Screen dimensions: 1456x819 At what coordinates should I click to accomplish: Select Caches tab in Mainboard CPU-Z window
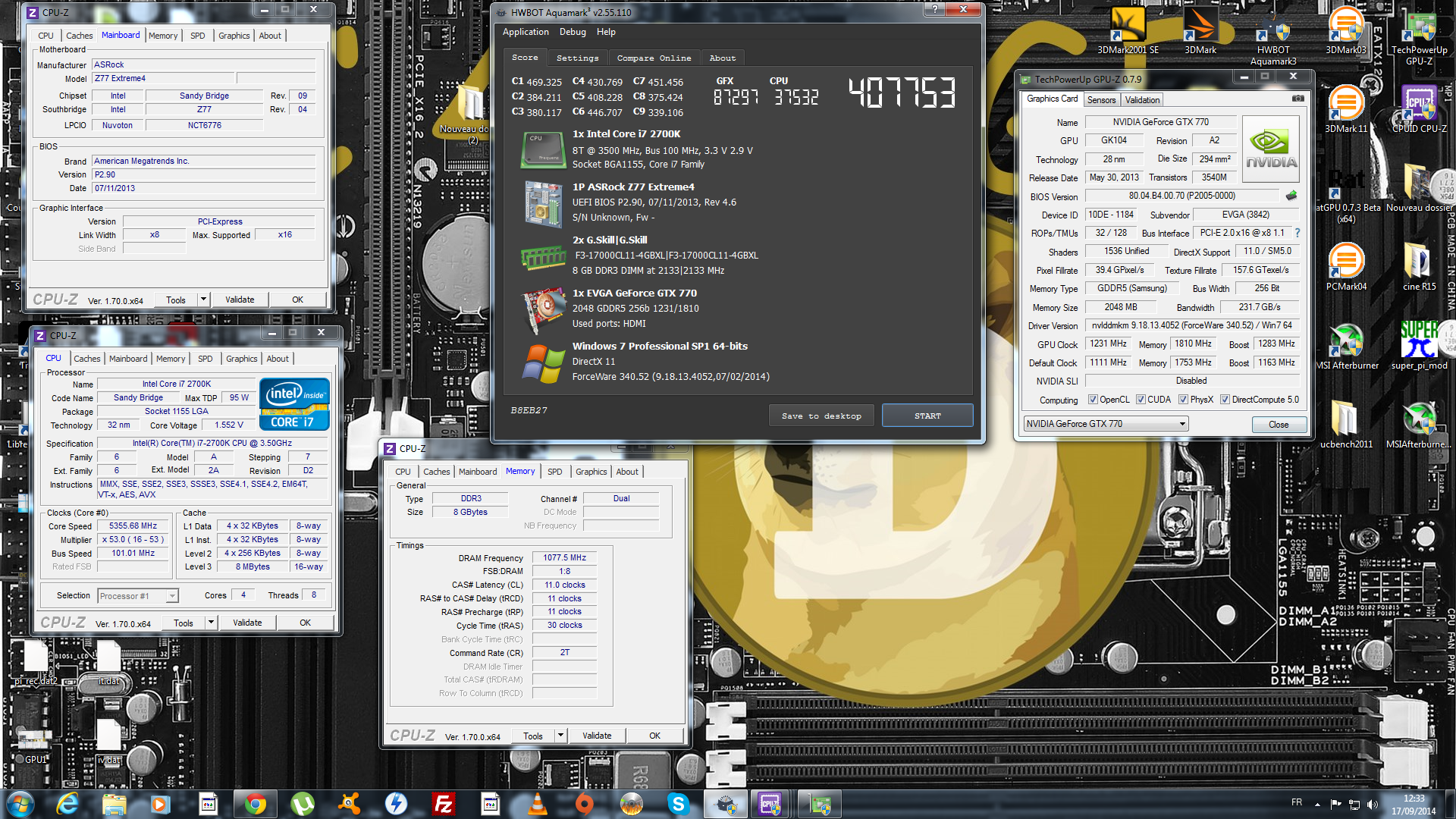79,36
